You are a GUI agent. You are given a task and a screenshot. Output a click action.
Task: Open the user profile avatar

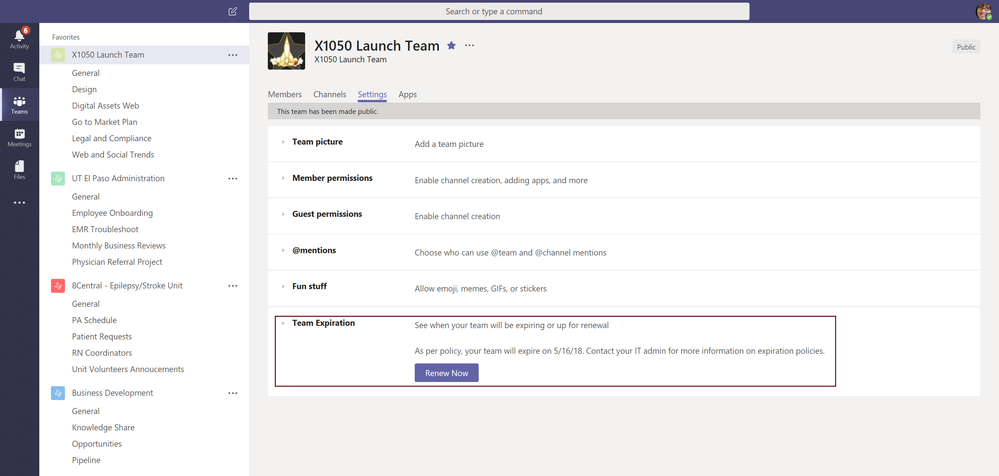(x=983, y=11)
